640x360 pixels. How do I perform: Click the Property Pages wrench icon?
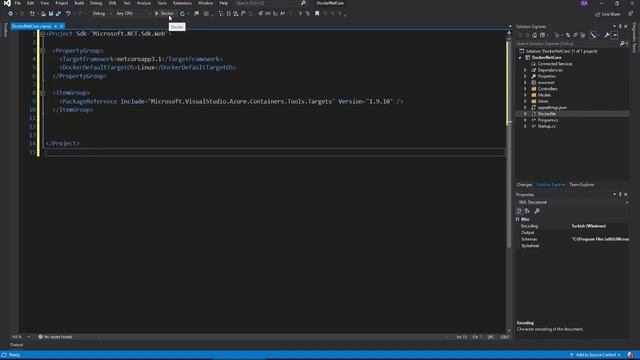pyautogui.click(x=537, y=211)
